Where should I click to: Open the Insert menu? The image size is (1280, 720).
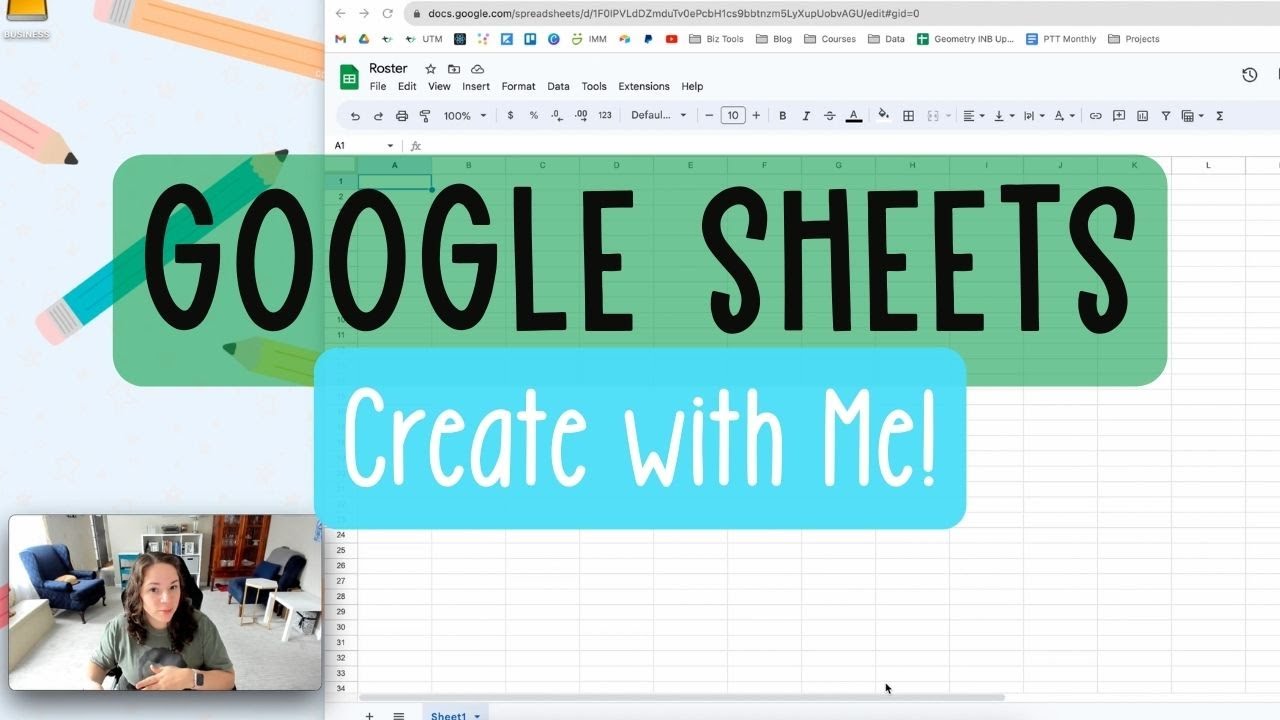476,86
